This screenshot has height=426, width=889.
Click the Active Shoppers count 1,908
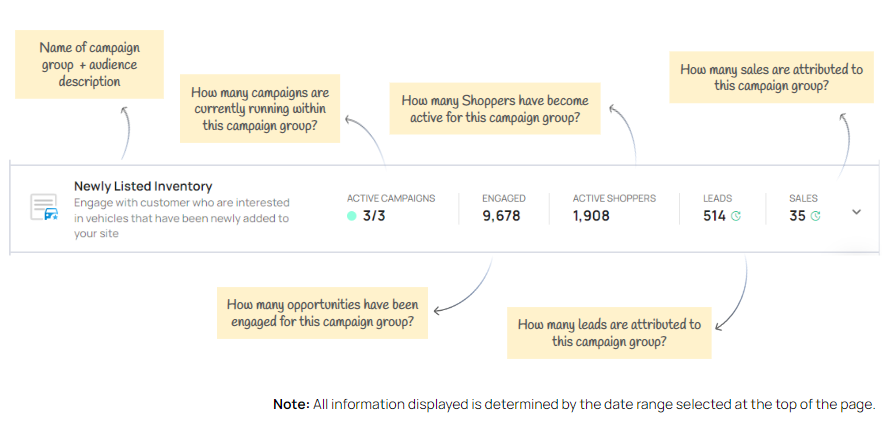click(591, 216)
